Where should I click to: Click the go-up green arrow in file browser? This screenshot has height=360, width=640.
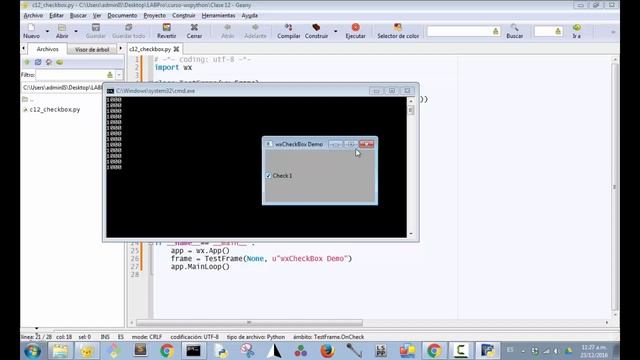coord(27,62)
